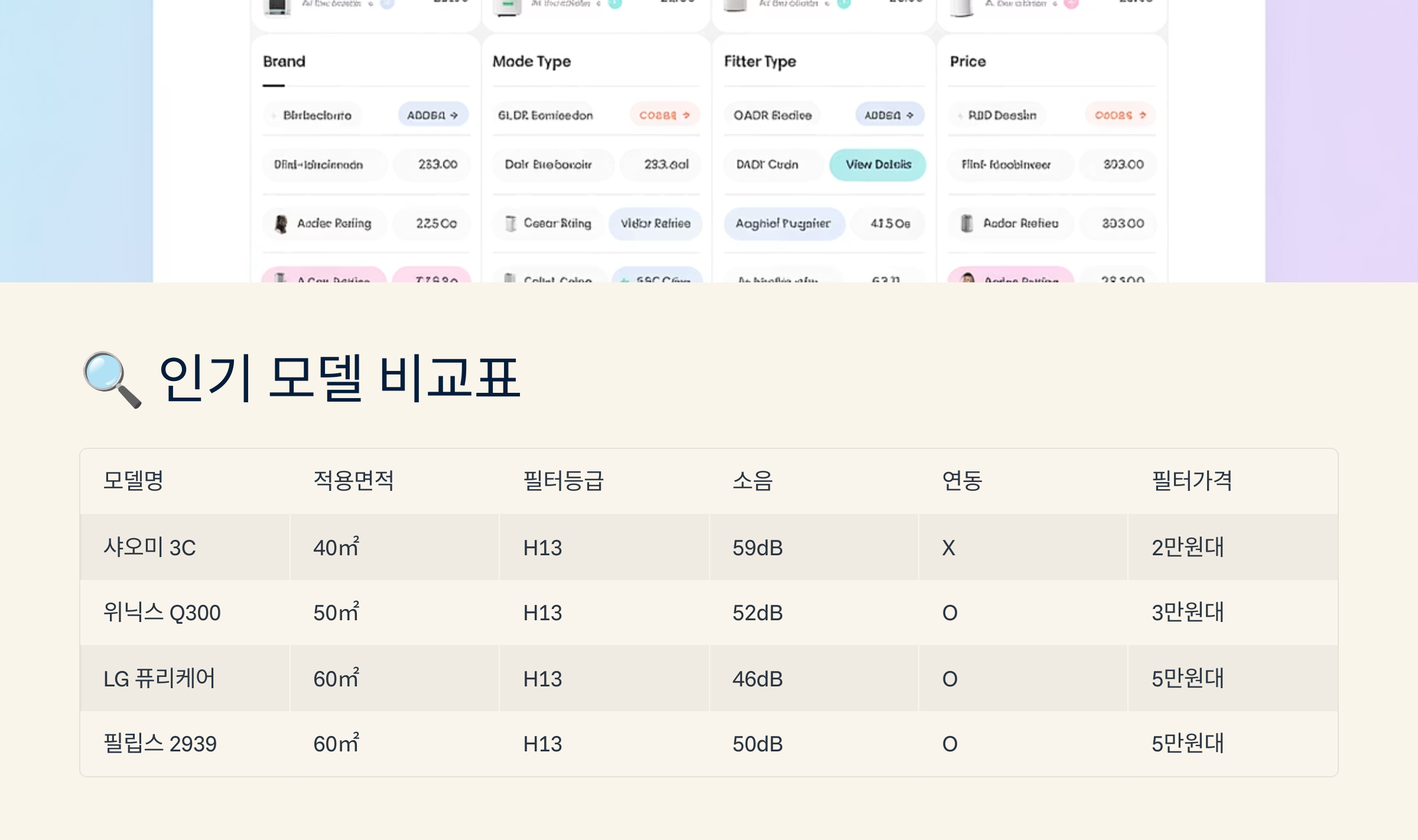Click the 인기 모델 비교표 heading
The height and width of the screenshot is (840, 1418).
339,378
